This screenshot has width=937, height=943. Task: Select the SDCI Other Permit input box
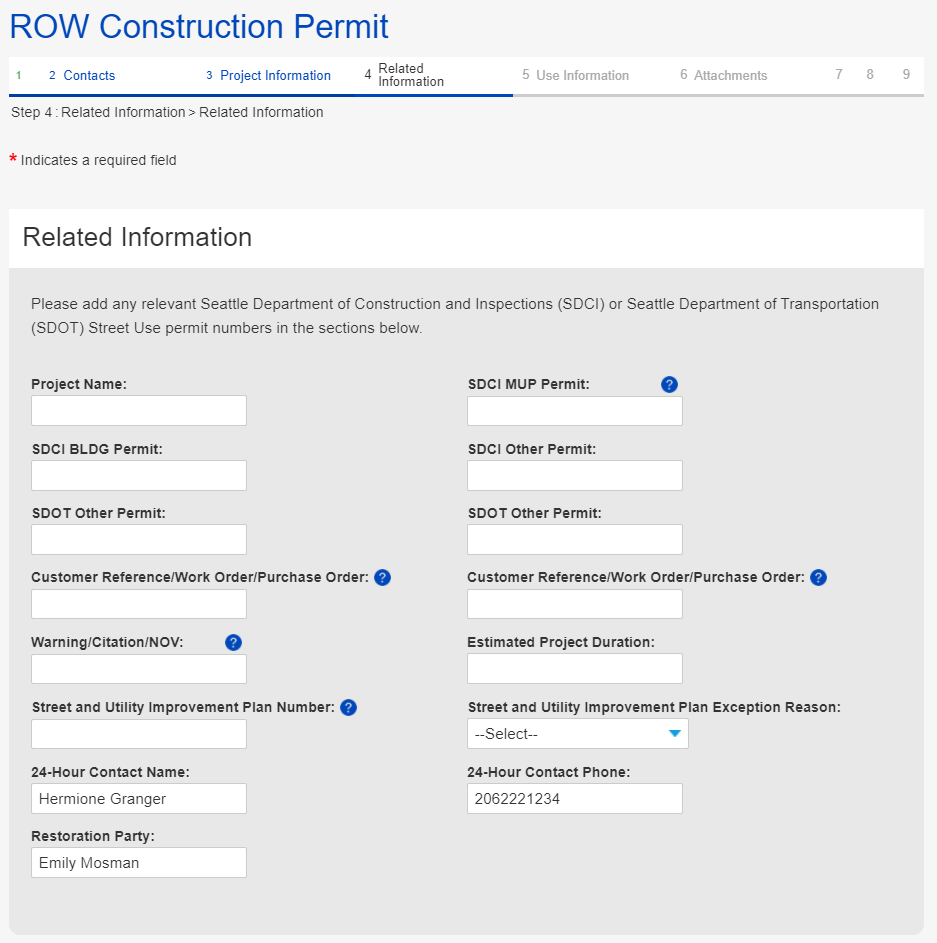pos(575,476)
